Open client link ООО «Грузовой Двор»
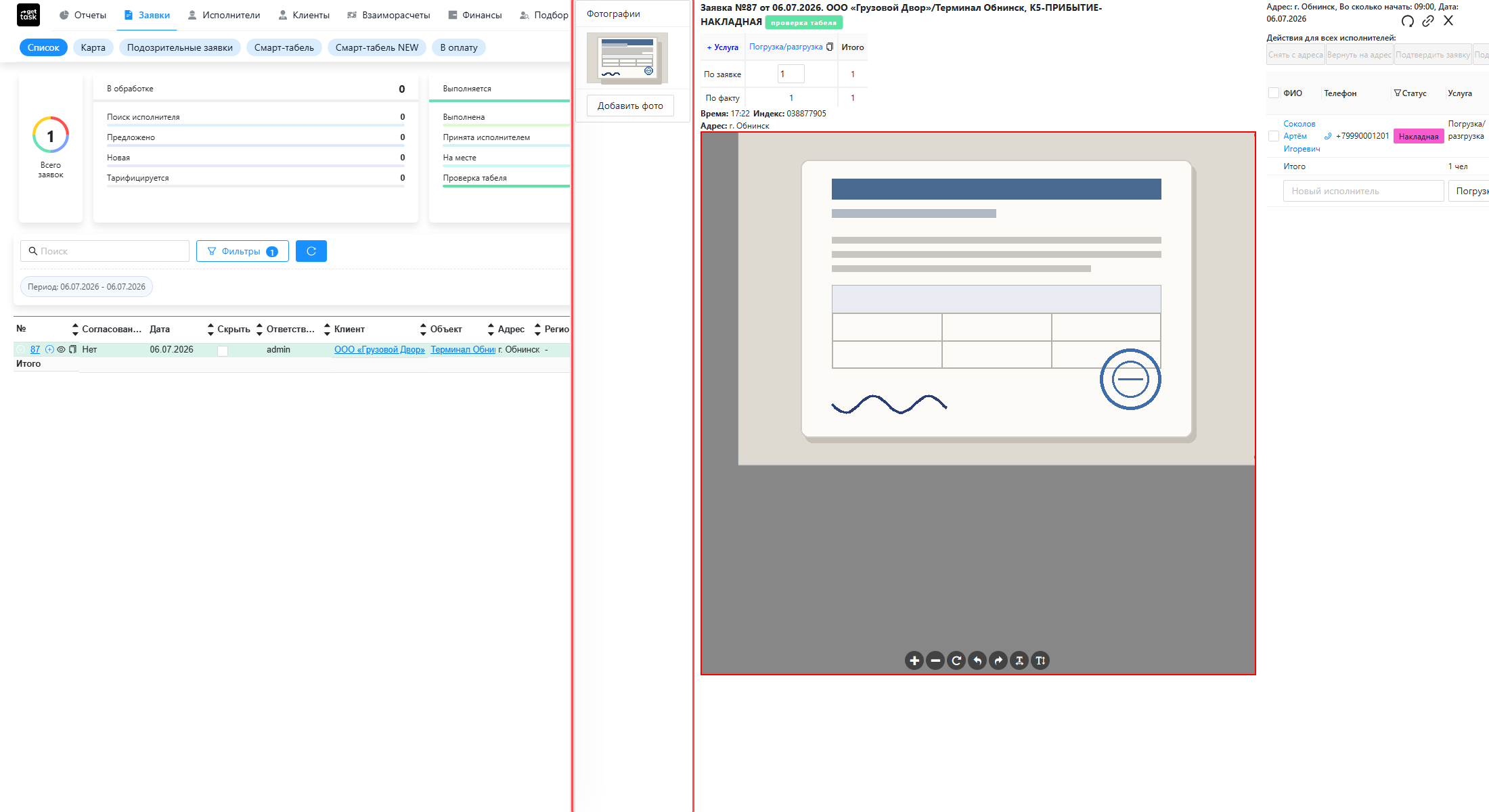Image resolution: width=1489 pixels, height=812 pixels. (x=380, y=350)
